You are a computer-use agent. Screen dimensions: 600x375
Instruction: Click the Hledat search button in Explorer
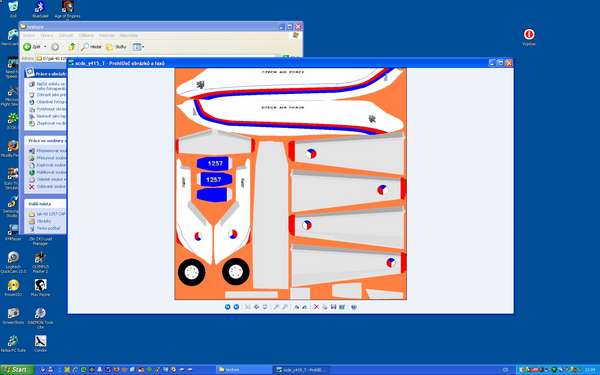pos(91,47)
